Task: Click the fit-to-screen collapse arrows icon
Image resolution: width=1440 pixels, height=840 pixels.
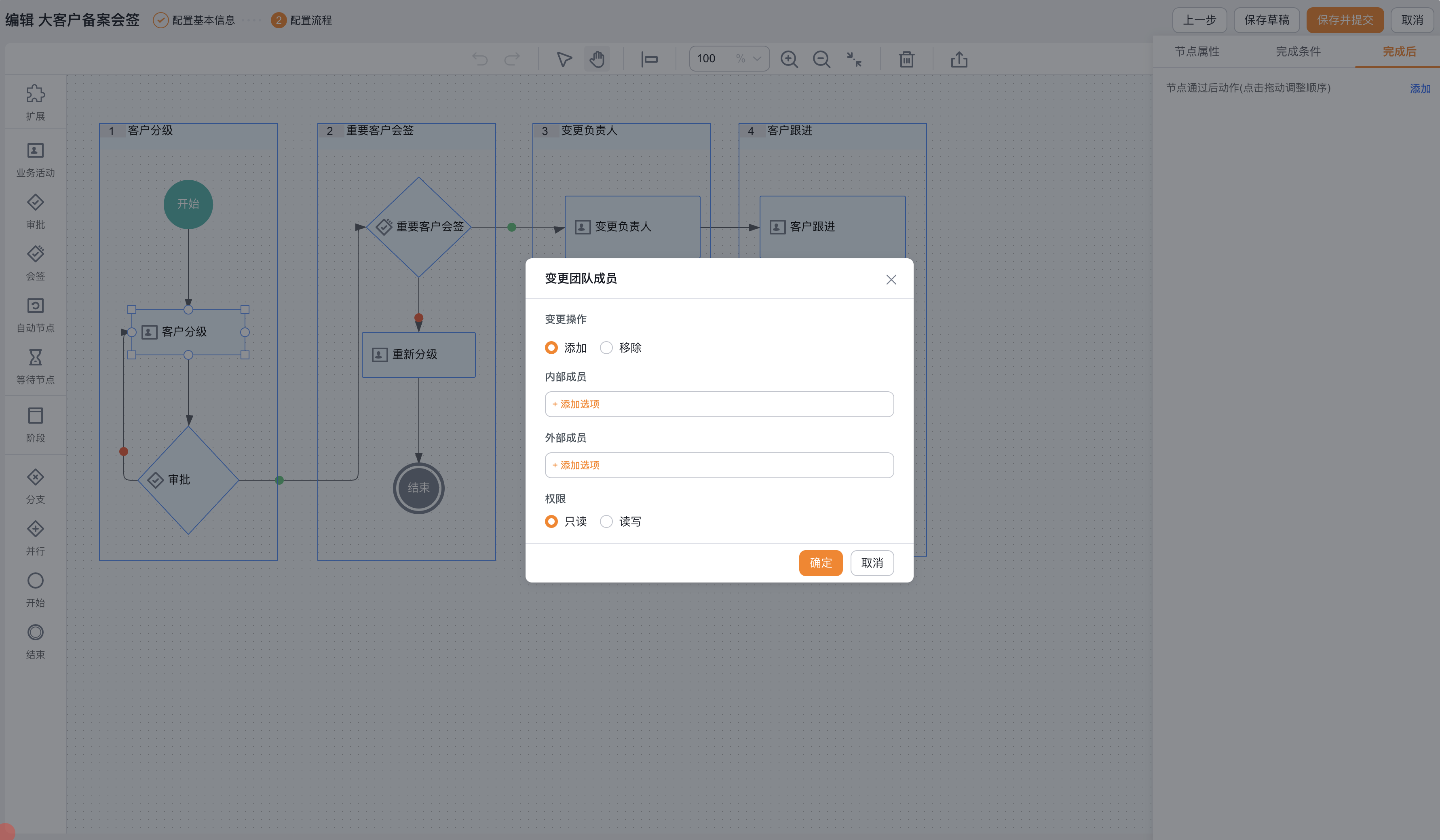Action: pyautogui.click(x=854, y=59)
